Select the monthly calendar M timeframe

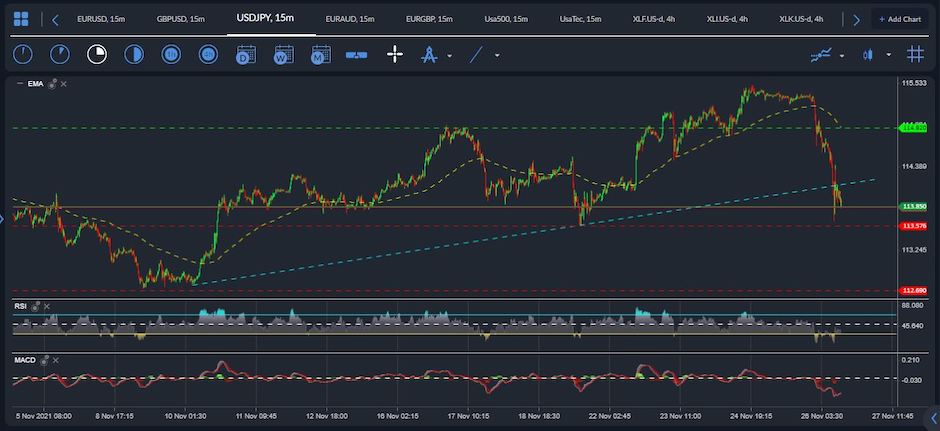point(321,55)
